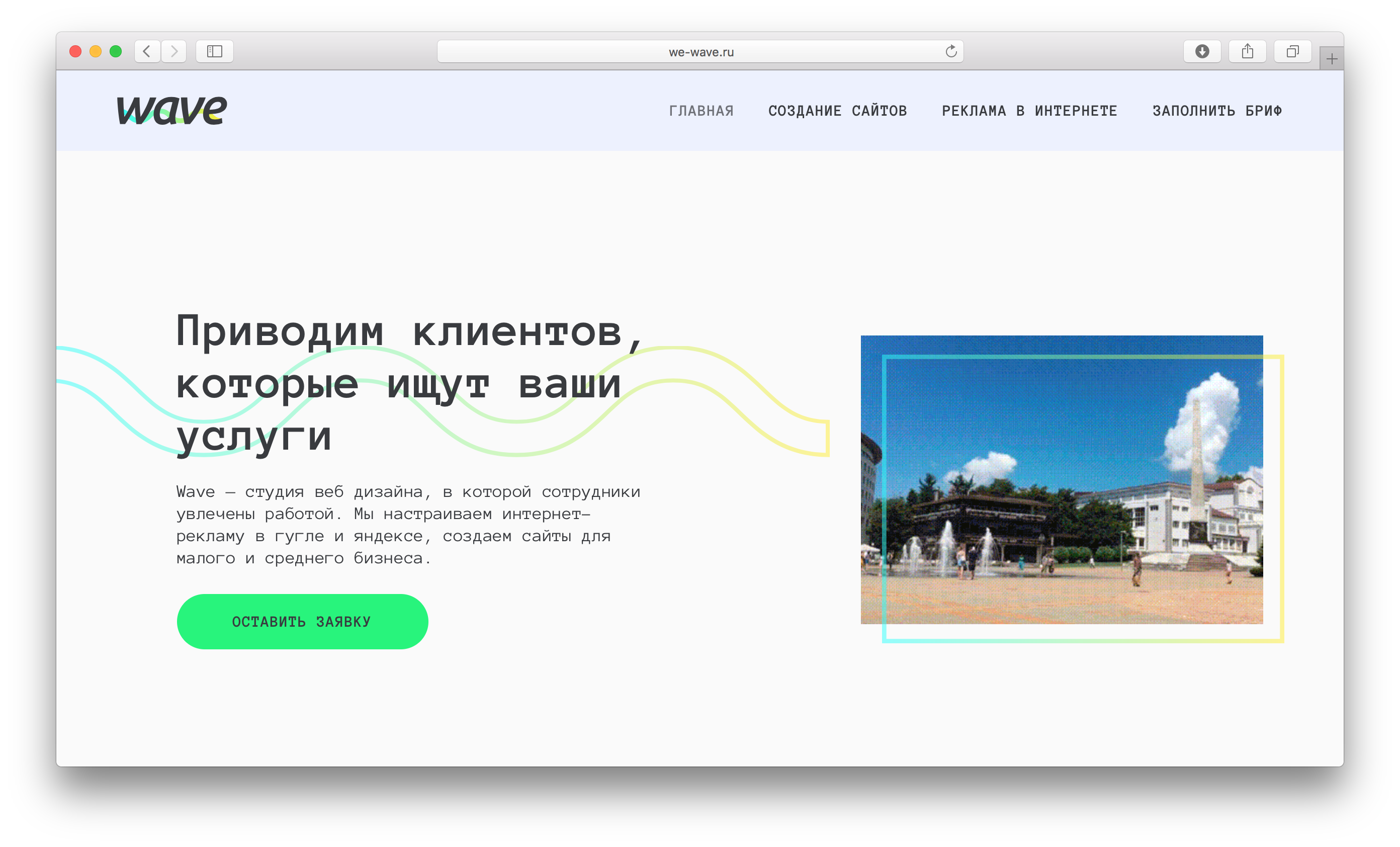Go forward with Safari's forward arrow

click(174, 51)
